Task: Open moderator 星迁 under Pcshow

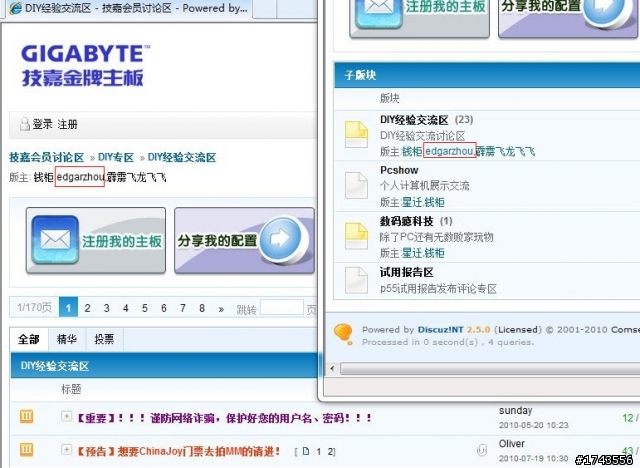Action: pyautogui.click(x=412, y=202)
